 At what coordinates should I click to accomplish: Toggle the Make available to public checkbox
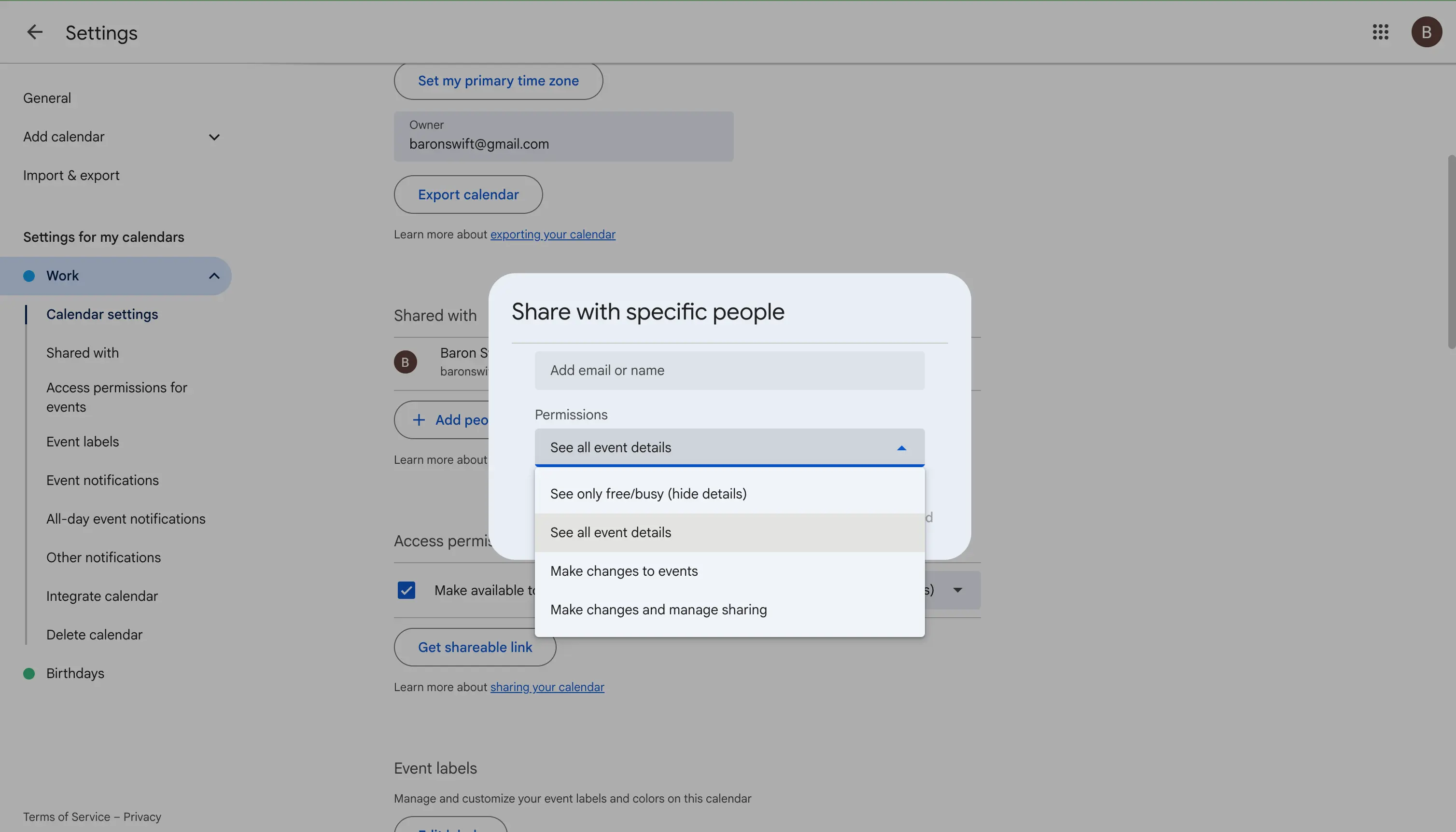point(406,590)
